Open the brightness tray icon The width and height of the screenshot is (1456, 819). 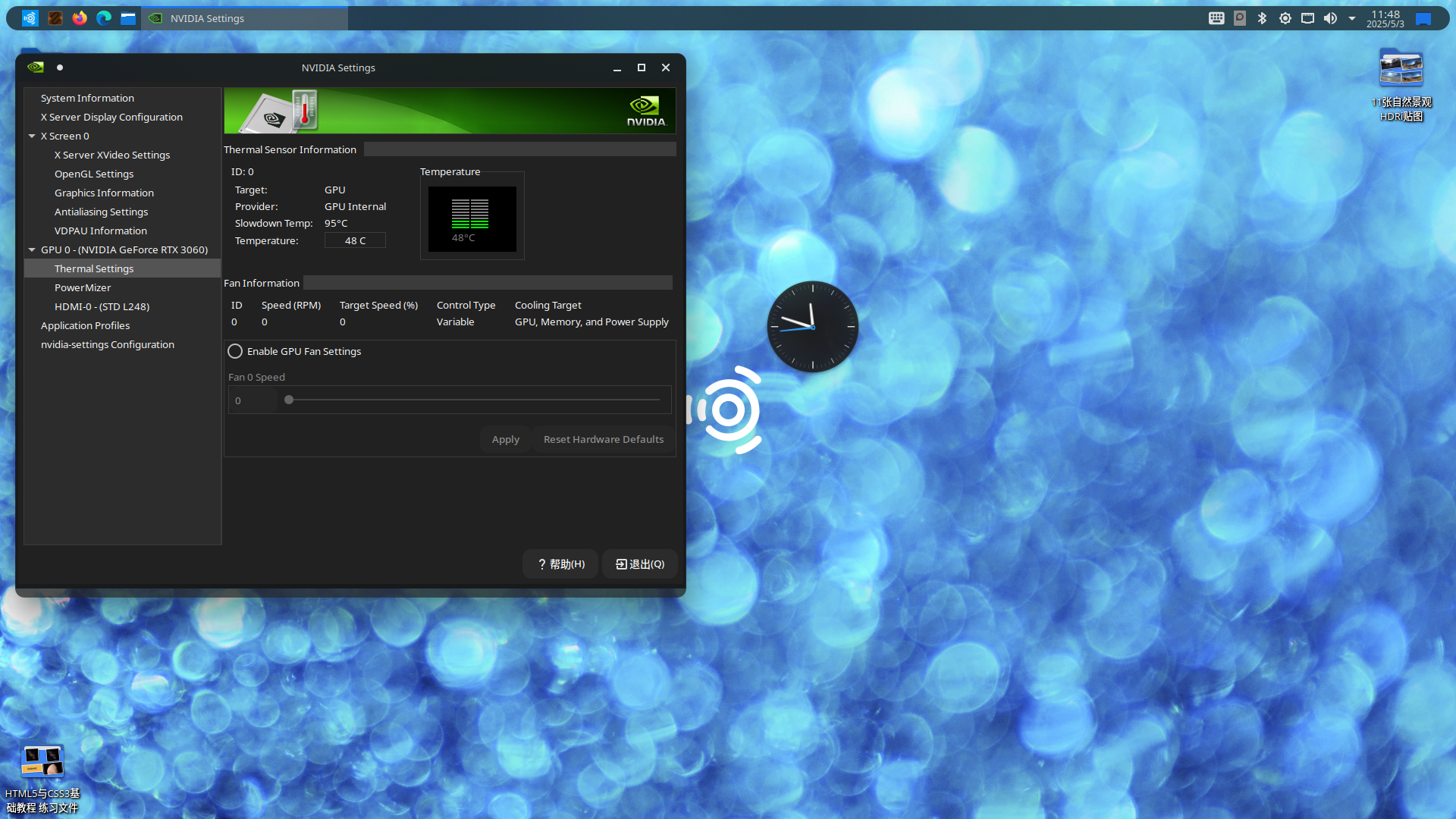1285,18
